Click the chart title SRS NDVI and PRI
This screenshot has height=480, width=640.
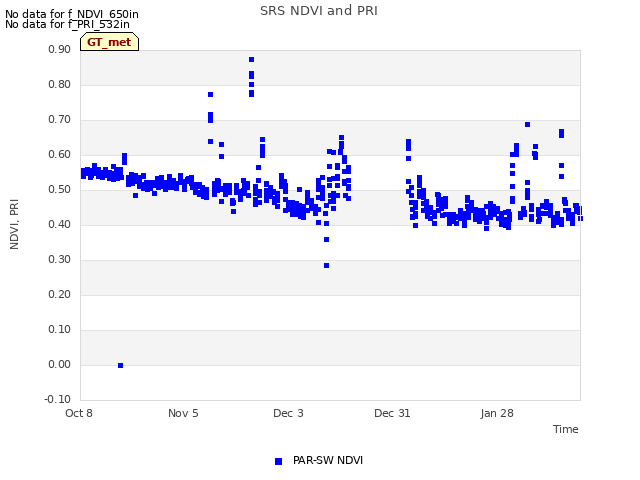319,11
